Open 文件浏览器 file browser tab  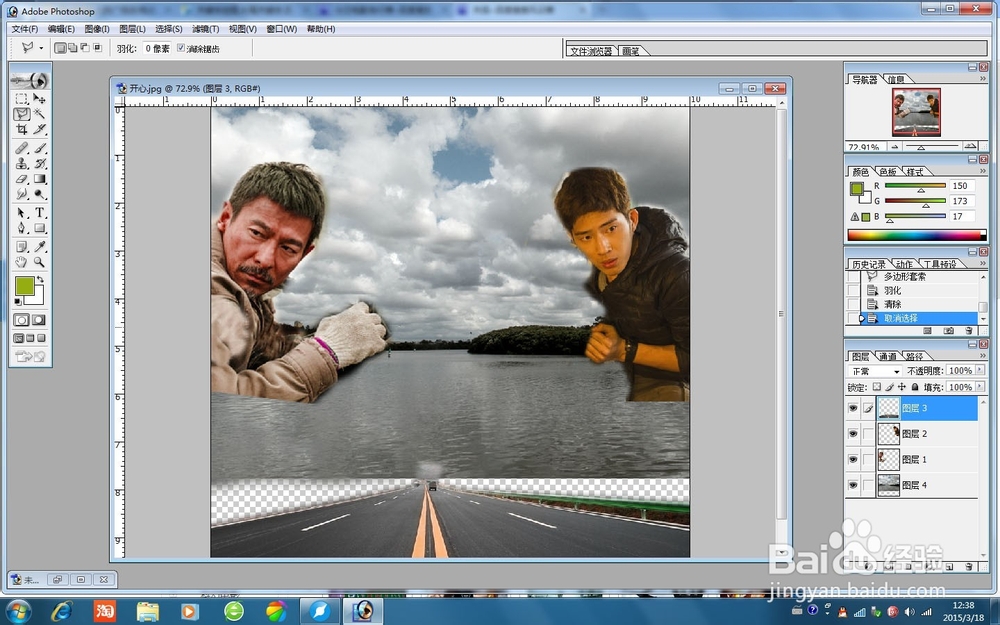tap(591, 51)
